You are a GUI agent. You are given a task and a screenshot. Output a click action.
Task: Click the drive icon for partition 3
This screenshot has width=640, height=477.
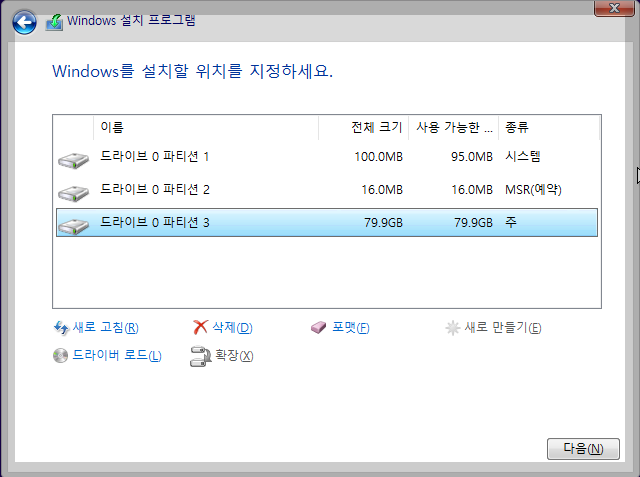coord(73,226)
